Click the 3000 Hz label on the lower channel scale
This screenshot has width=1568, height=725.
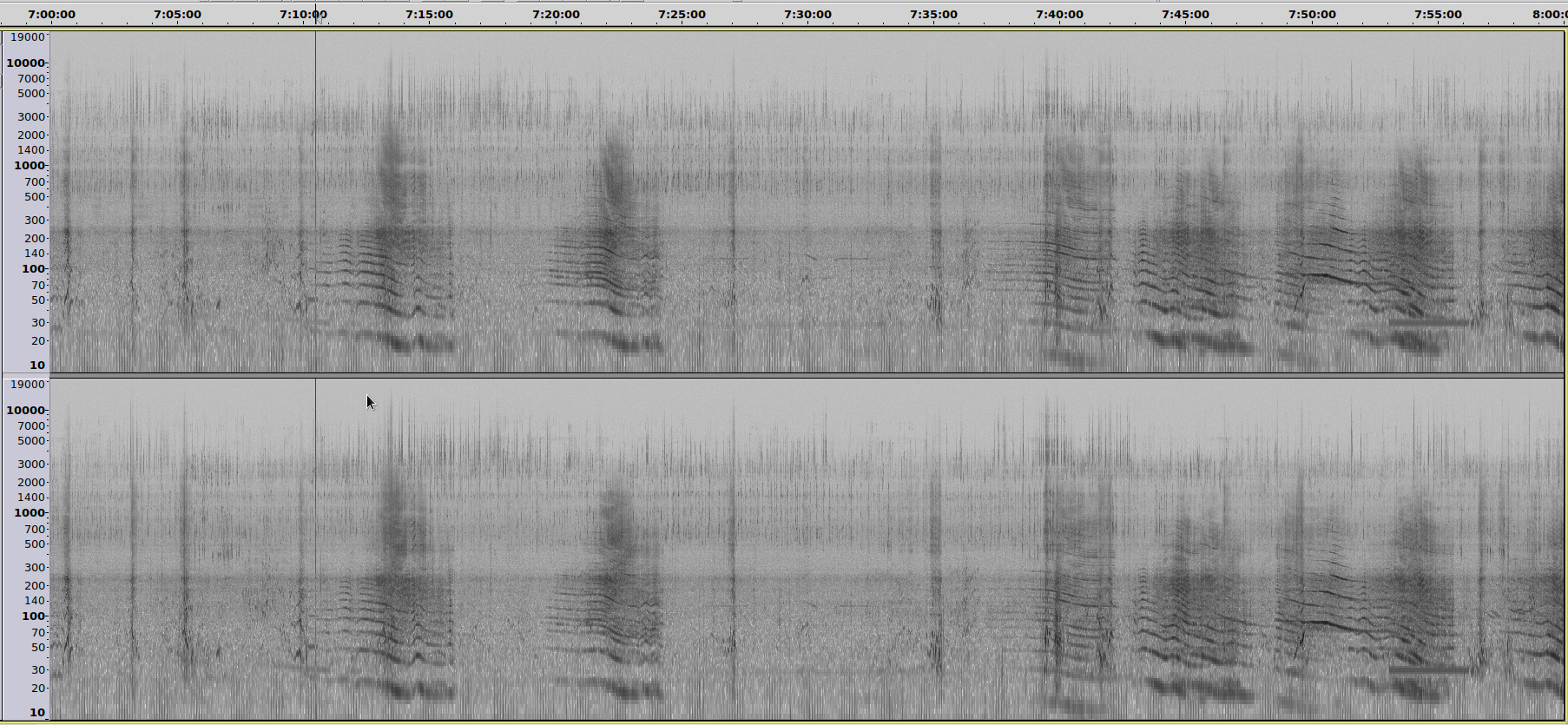point(30,464)
